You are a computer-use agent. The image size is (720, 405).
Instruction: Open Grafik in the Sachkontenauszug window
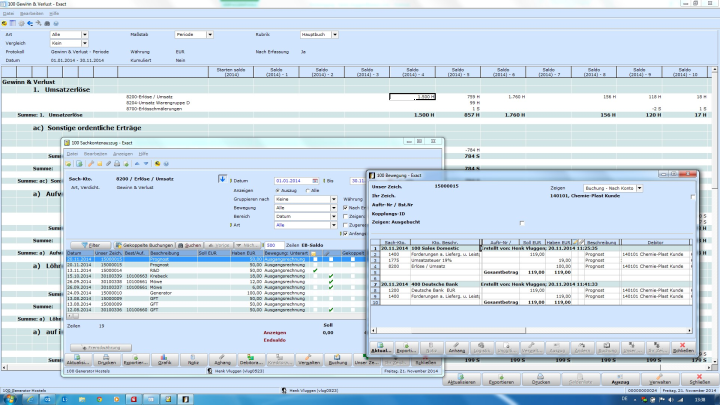164,361
